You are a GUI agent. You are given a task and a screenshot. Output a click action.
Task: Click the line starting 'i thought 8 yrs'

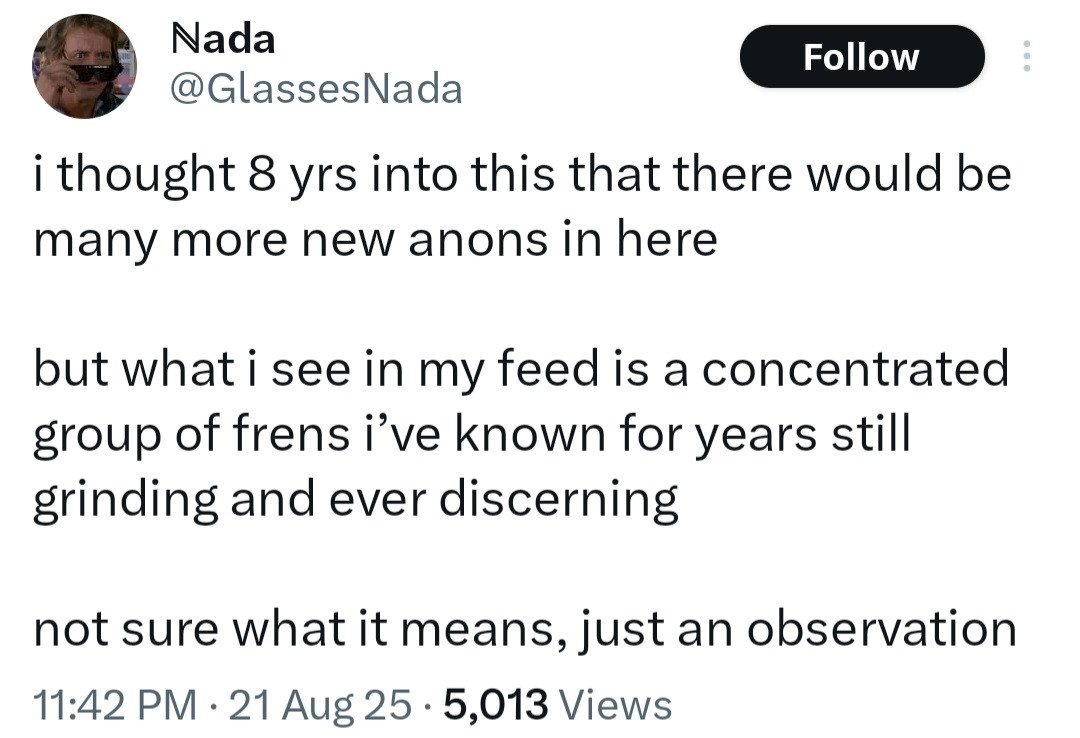click(522, 176)
